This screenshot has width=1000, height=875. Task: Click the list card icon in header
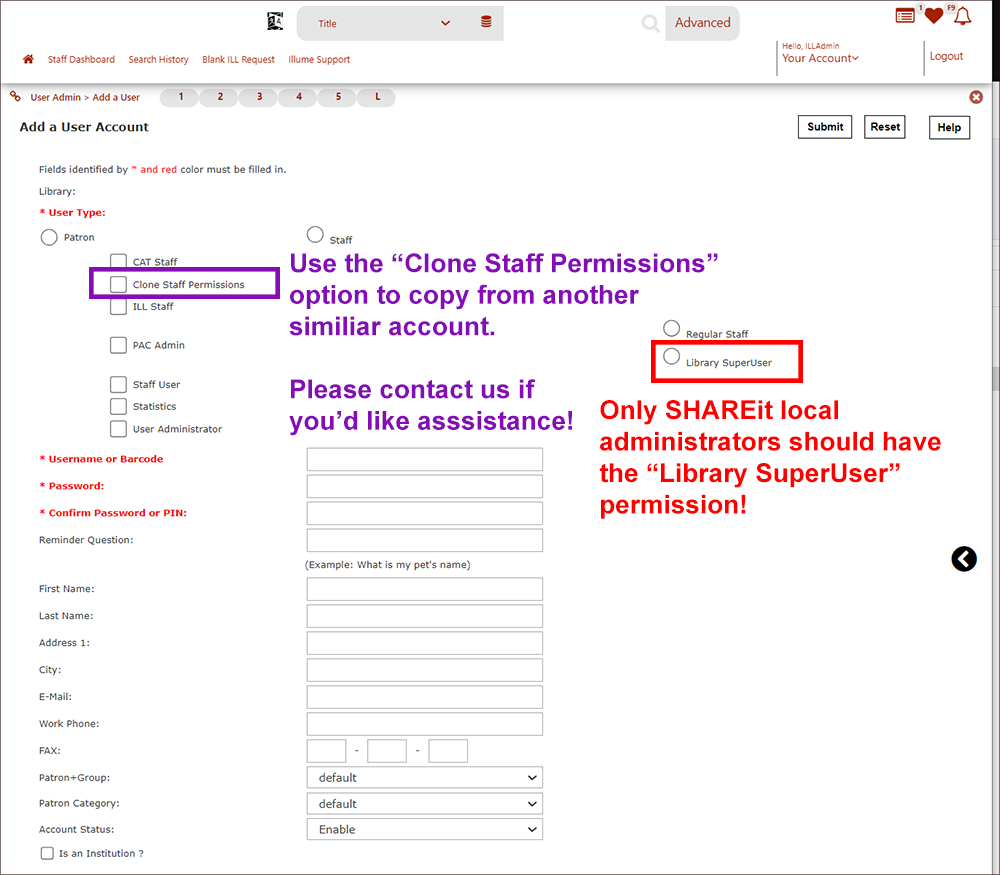click(x=905, y=16)
